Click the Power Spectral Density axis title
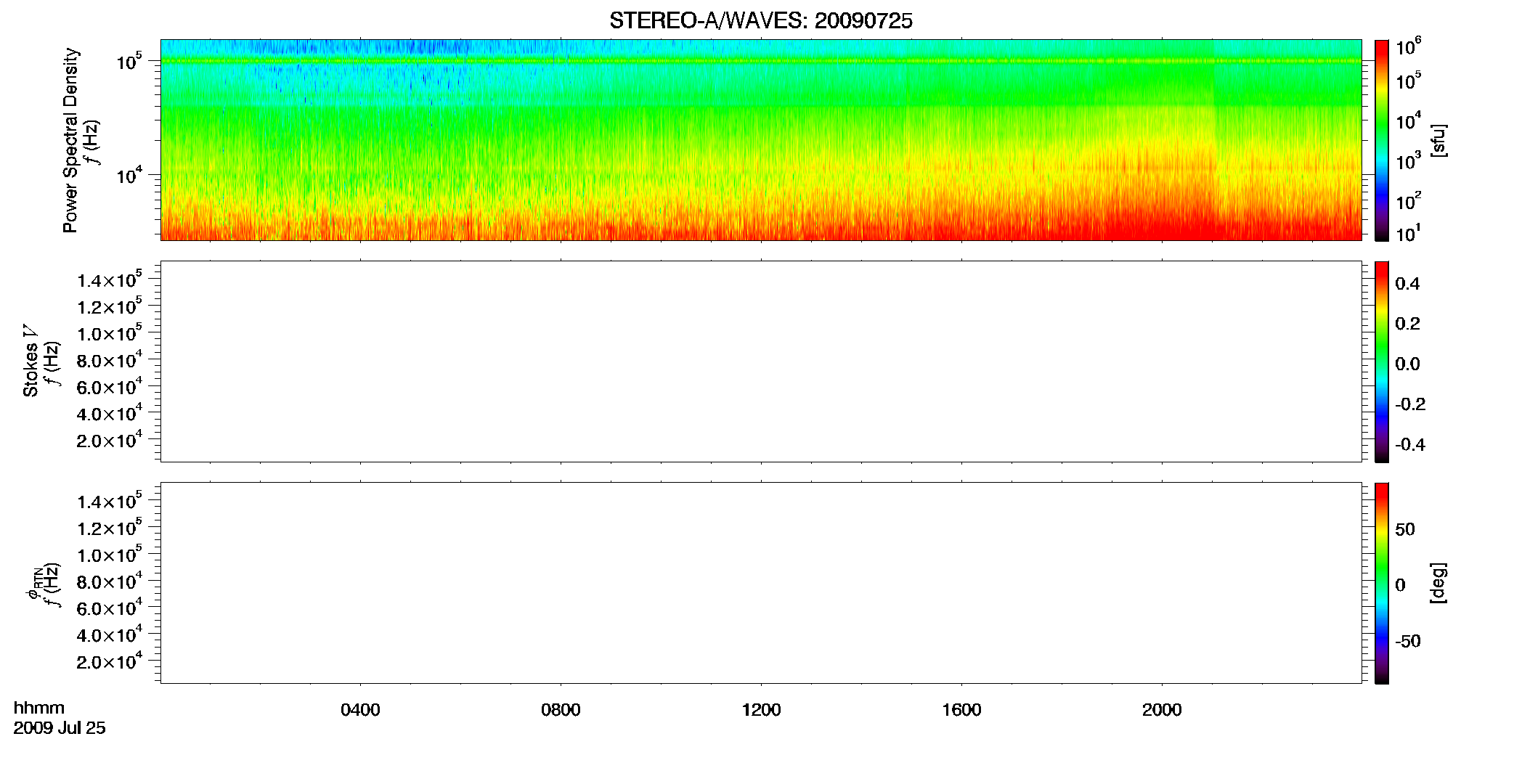The image size is (1522, 784). [70, 140]
